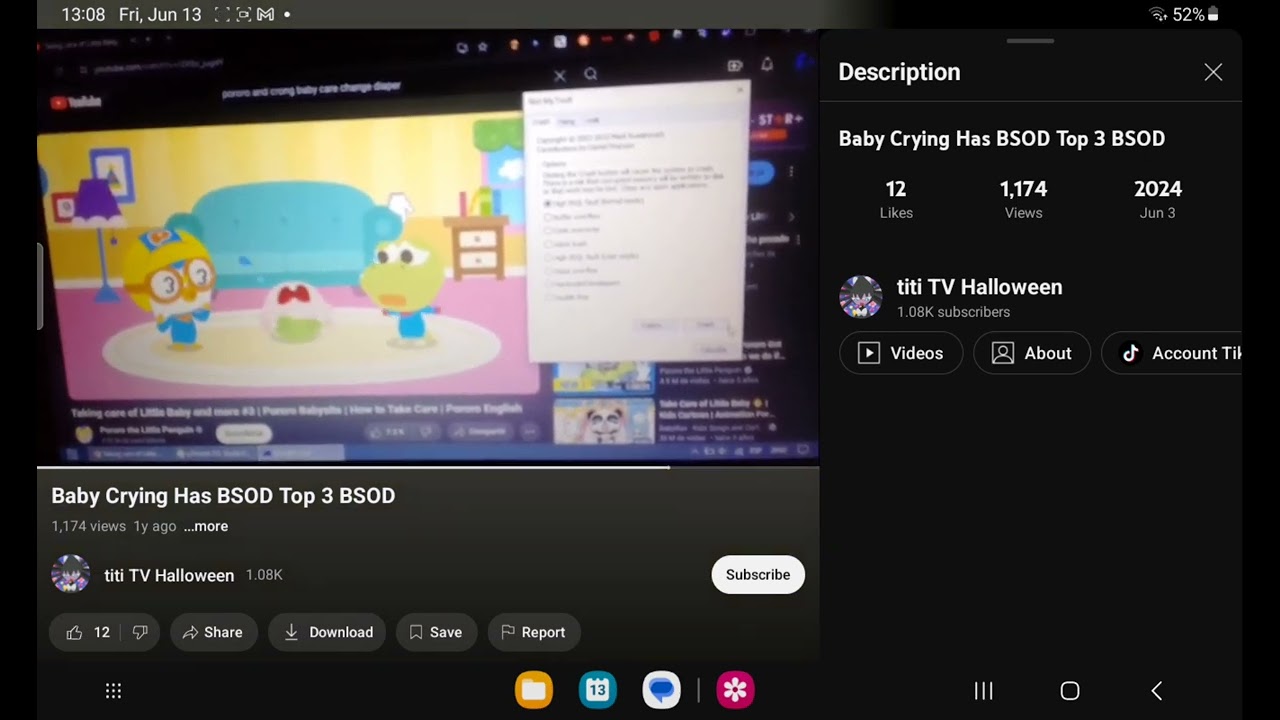The width and height of the screenshot is (1280, 720).
Task: Tap the back navigation arrow
Action: click(1156, 691)
